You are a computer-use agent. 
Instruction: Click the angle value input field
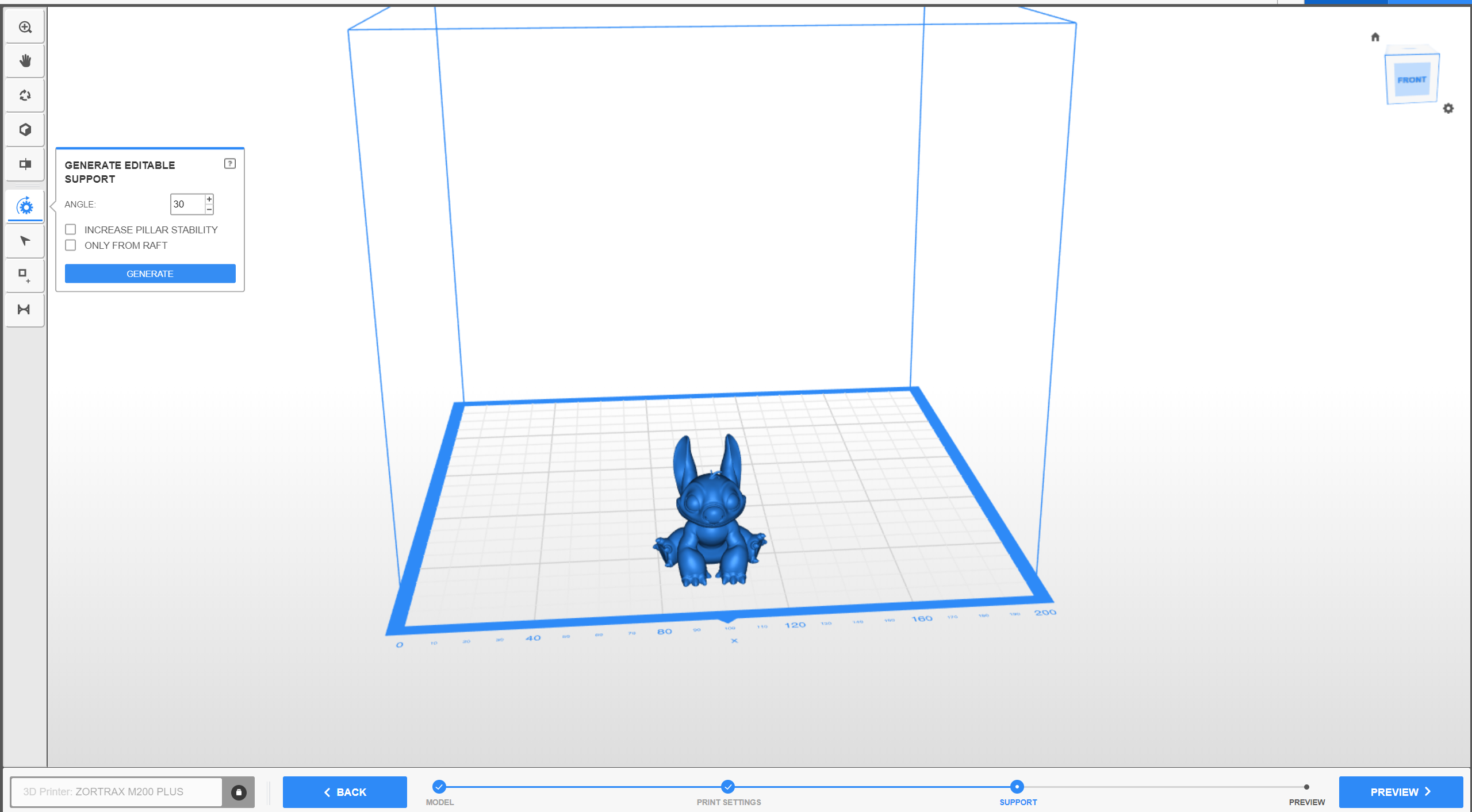(187, 204)
